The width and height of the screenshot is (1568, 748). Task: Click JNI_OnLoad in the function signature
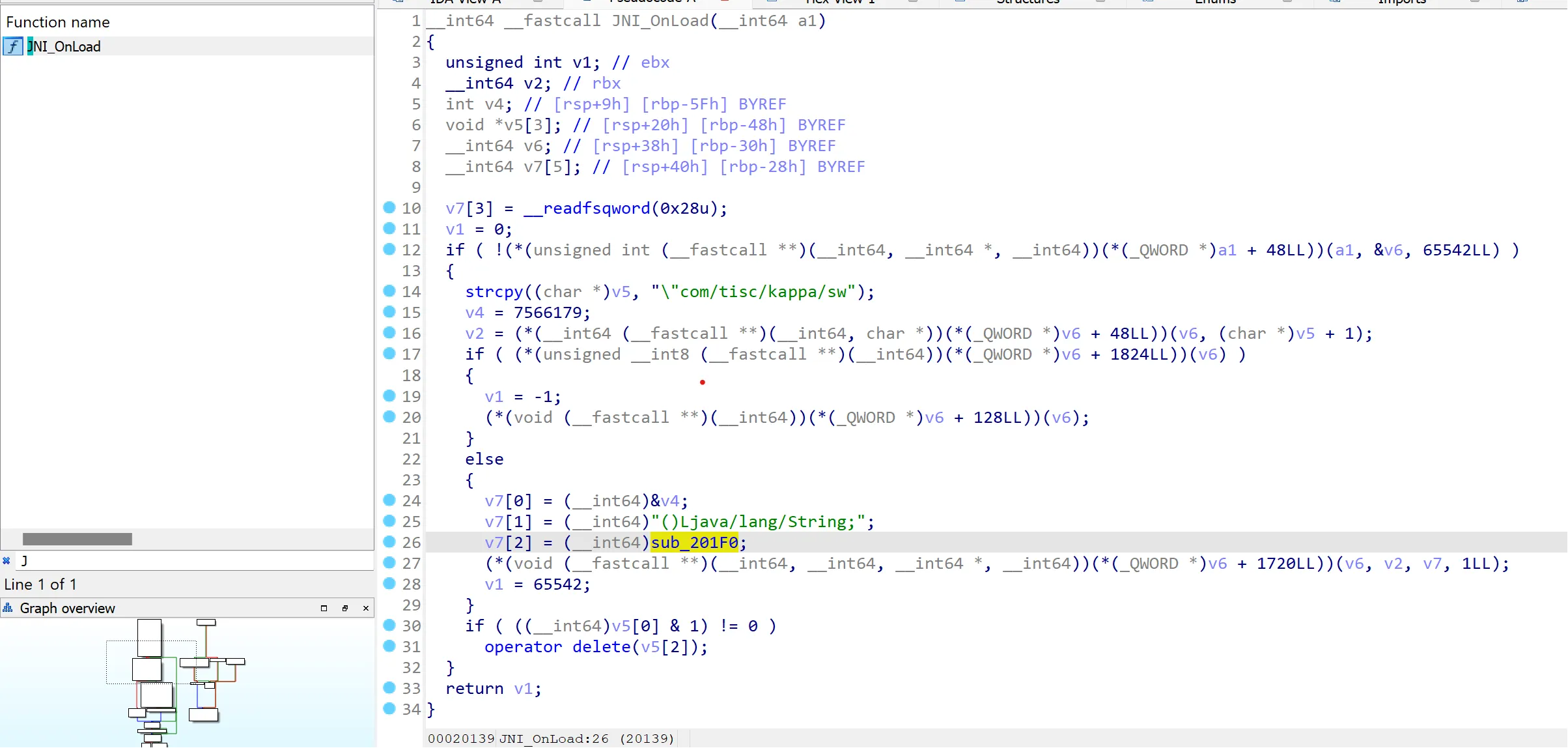coord(660,21)
